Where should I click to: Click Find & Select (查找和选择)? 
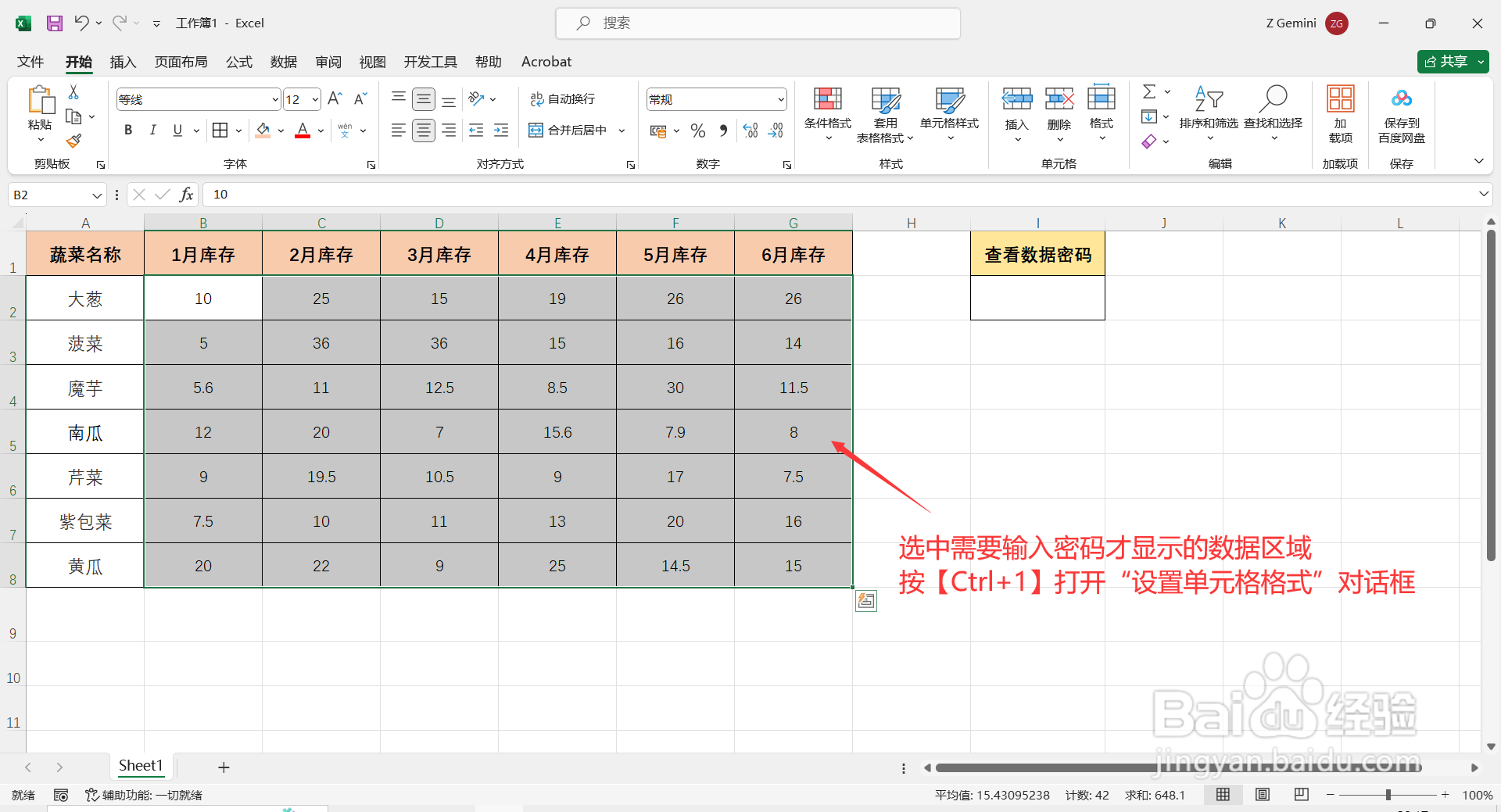pyautogui.click(x=1273, y=114)
